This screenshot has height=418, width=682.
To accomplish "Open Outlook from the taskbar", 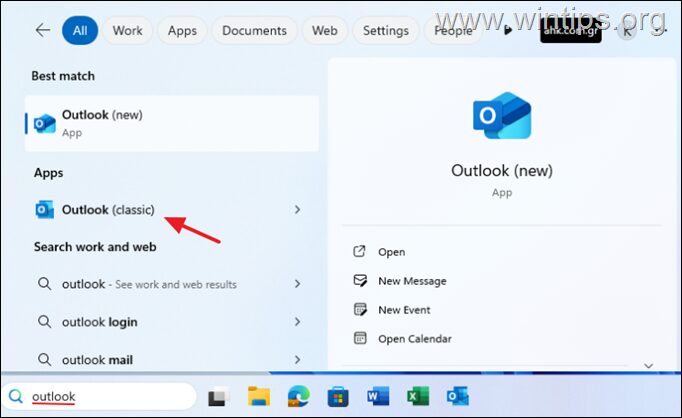I will [458, 396].
